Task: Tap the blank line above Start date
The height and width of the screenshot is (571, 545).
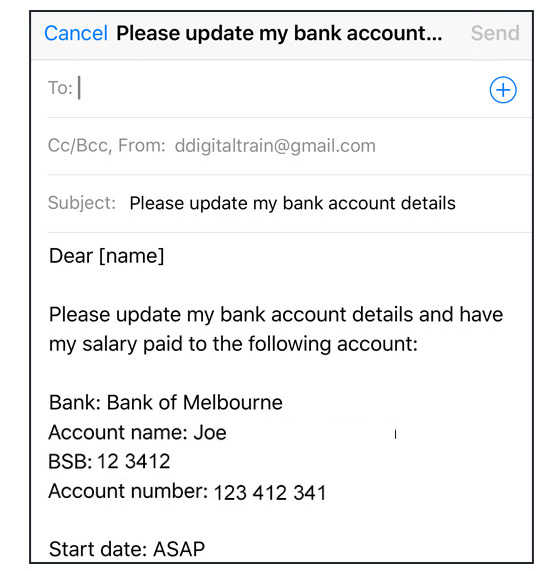Action: (280, 521)
